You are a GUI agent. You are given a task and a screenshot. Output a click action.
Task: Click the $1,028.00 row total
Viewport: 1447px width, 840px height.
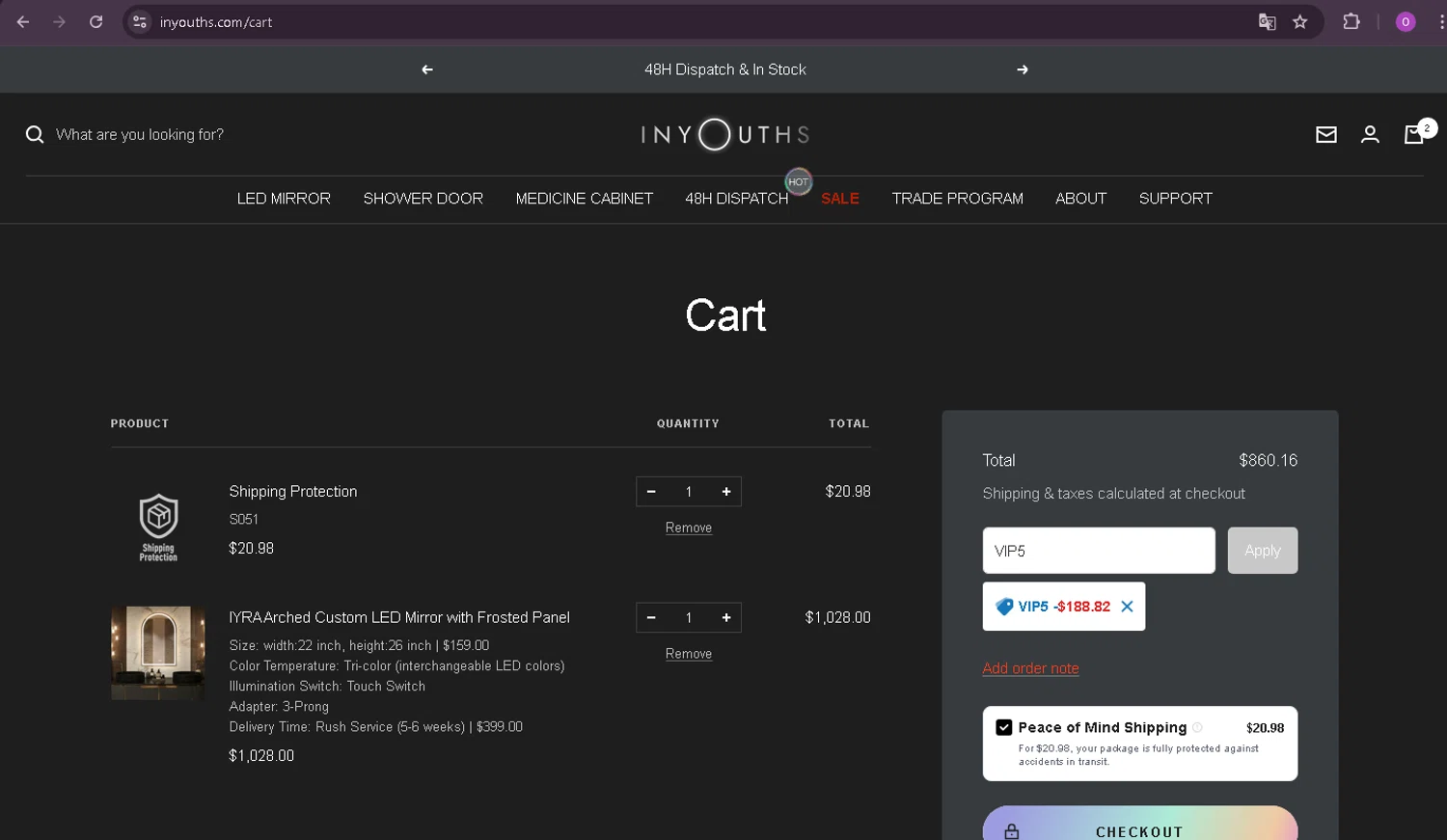pyautogui.click(x=838, y=618)
